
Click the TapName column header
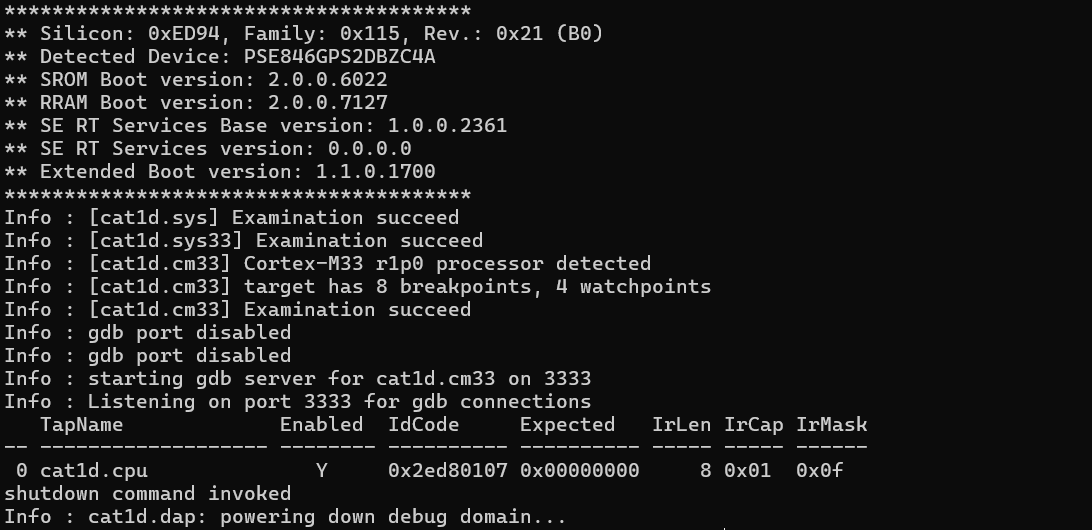[81, 425]
